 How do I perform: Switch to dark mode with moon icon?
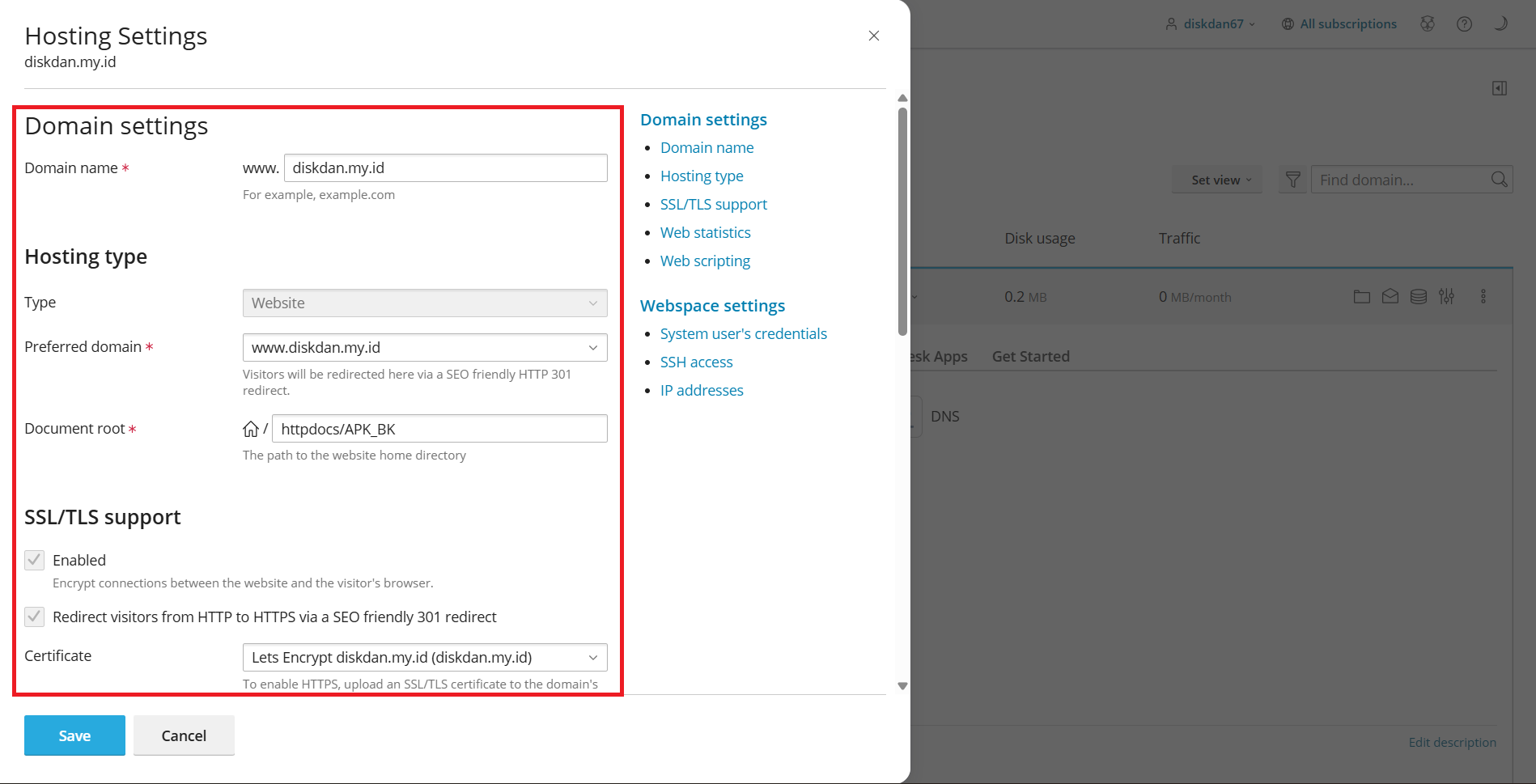click(1500, 23)
